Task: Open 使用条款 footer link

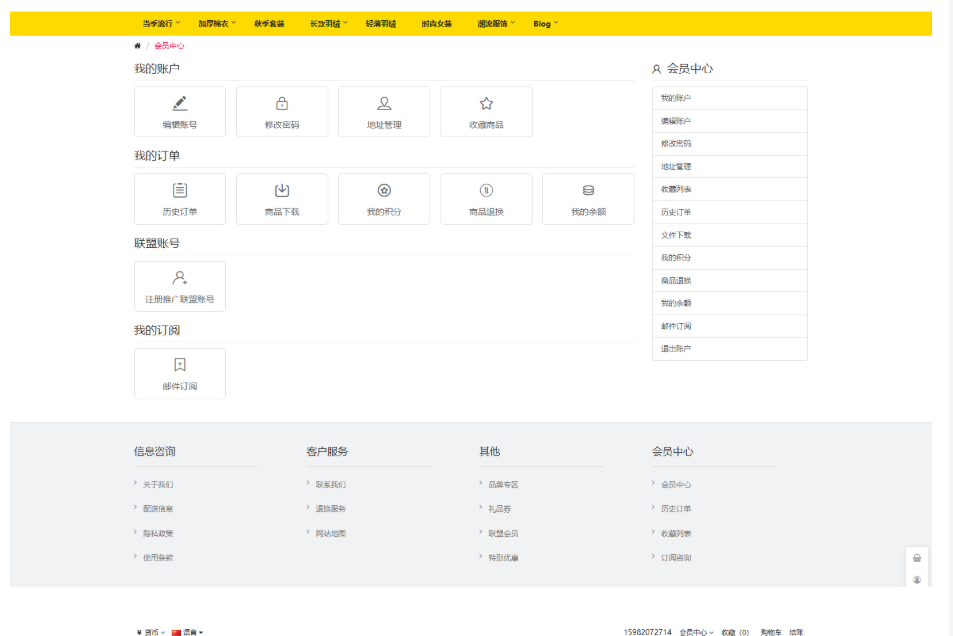Action: pos(158,558)
